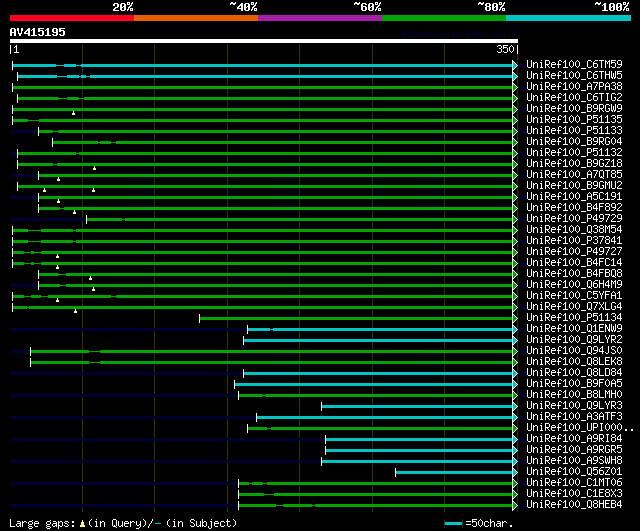Select the UniRef100_A9SWH8 label
Viewport: 640px width, 531px height.
[574, 461]
